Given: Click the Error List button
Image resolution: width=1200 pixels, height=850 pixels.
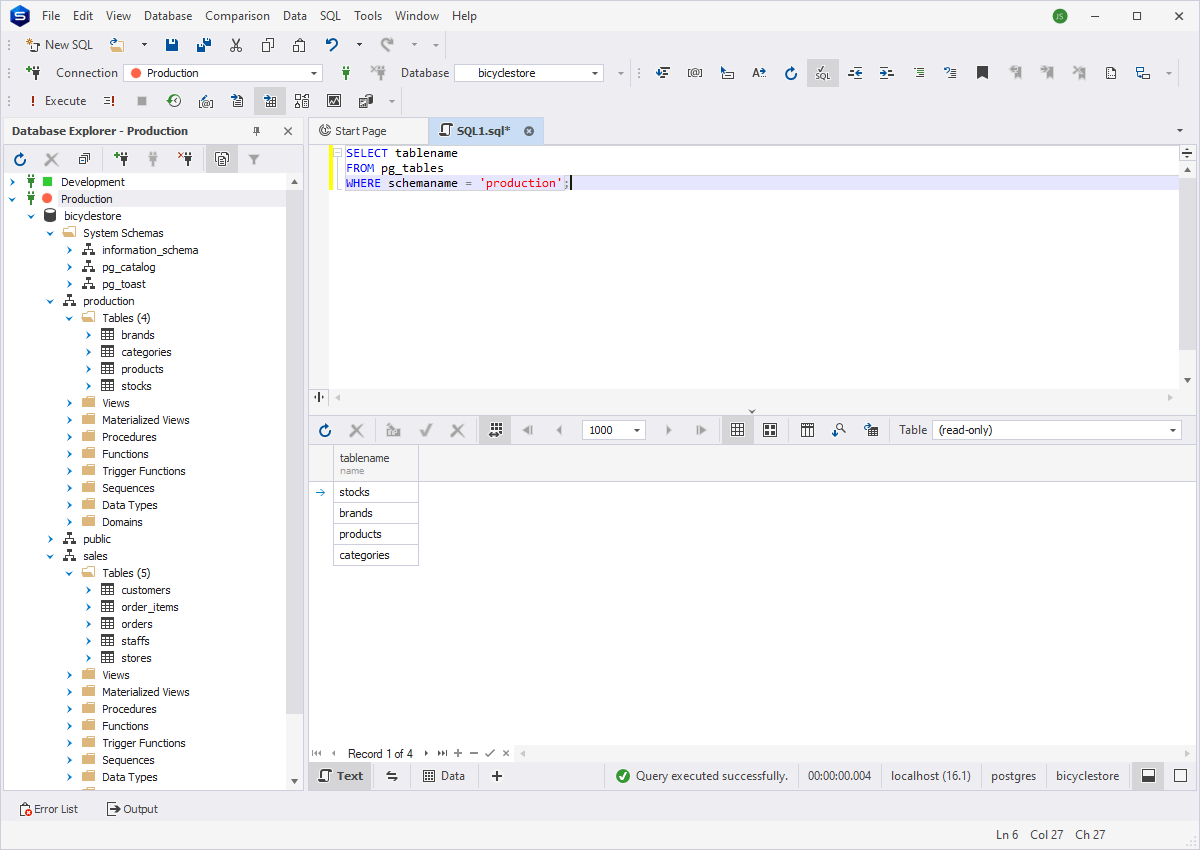Looking at the screenshot, I should pos(48,808).
